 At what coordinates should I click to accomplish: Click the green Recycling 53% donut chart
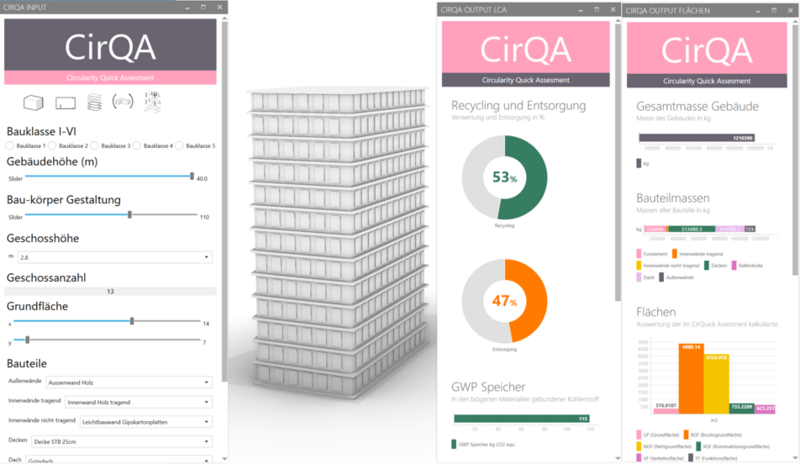[505, 177]
